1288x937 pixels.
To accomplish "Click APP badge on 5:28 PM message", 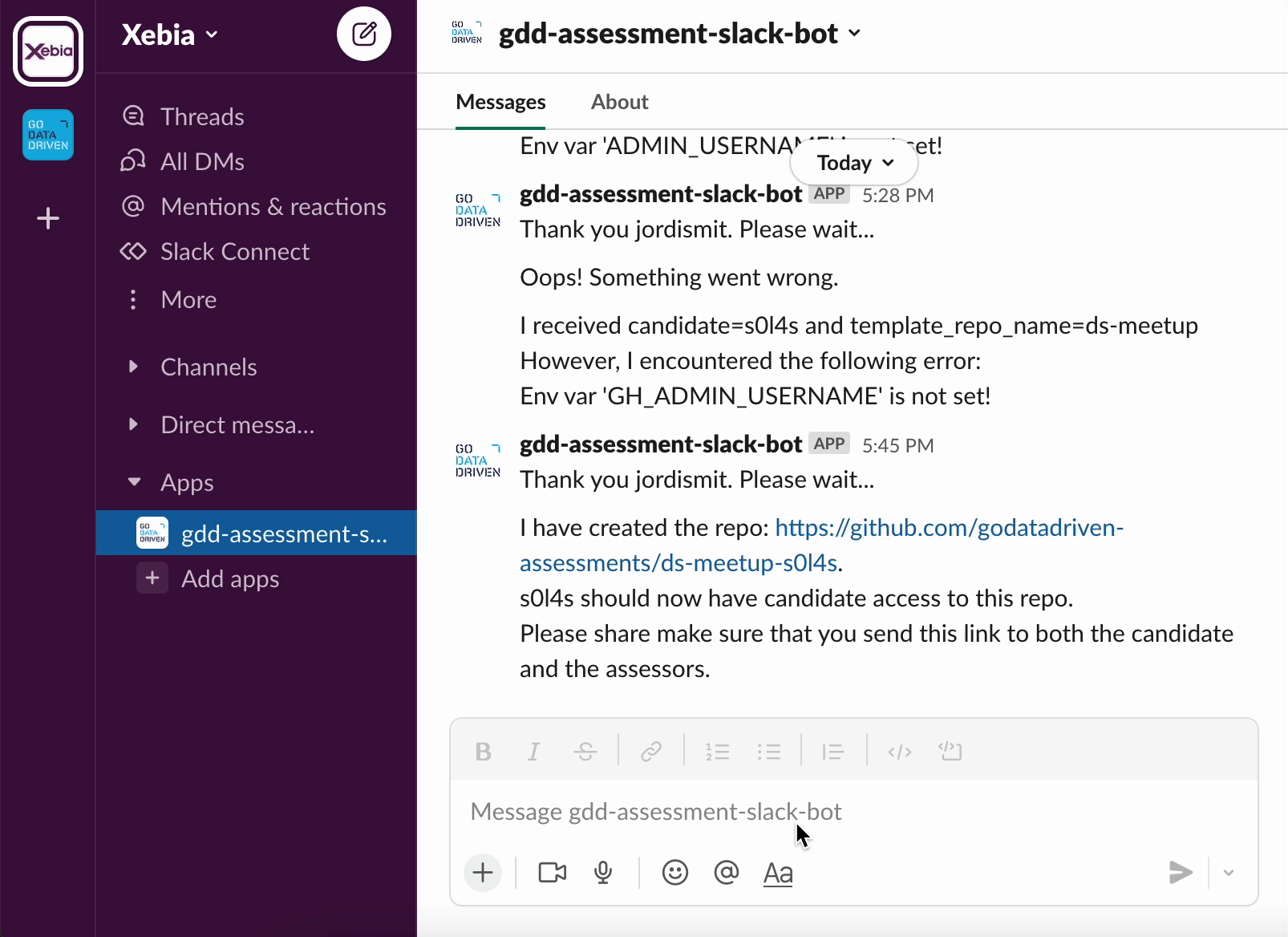I will (x=829, y=193).
